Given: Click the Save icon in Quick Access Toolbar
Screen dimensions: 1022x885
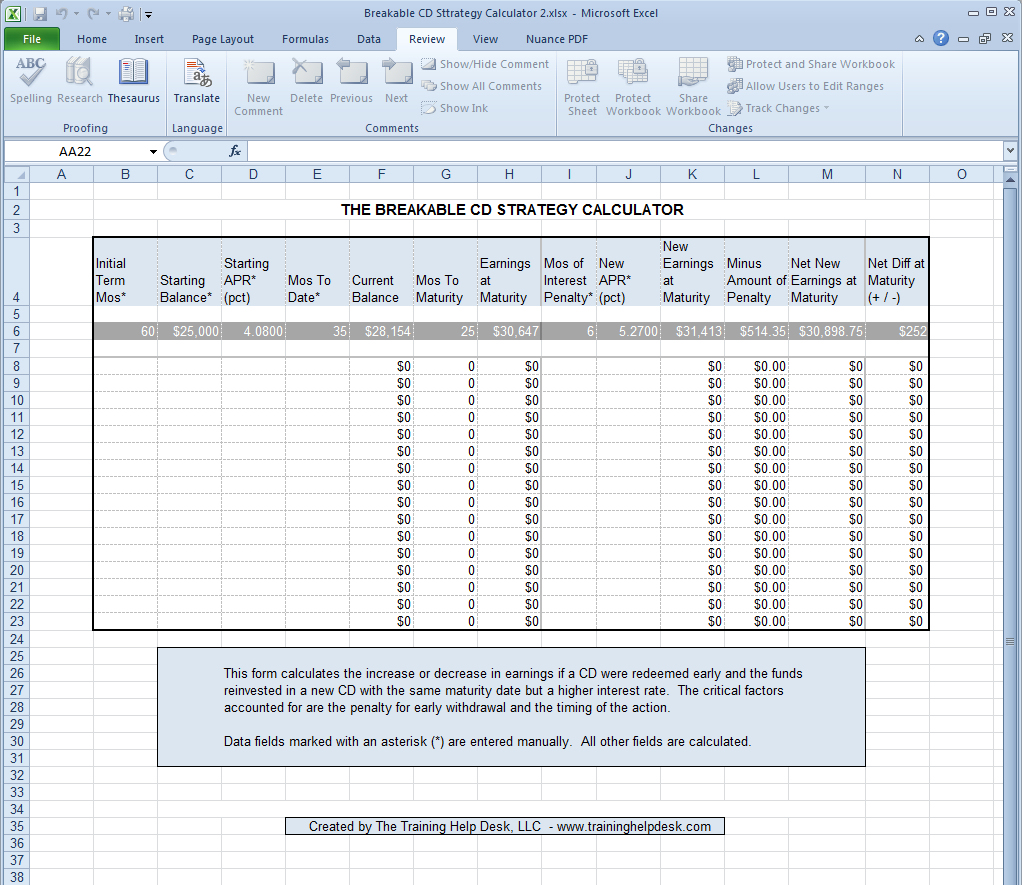Looking at the screenshot, I should [40, 13].
